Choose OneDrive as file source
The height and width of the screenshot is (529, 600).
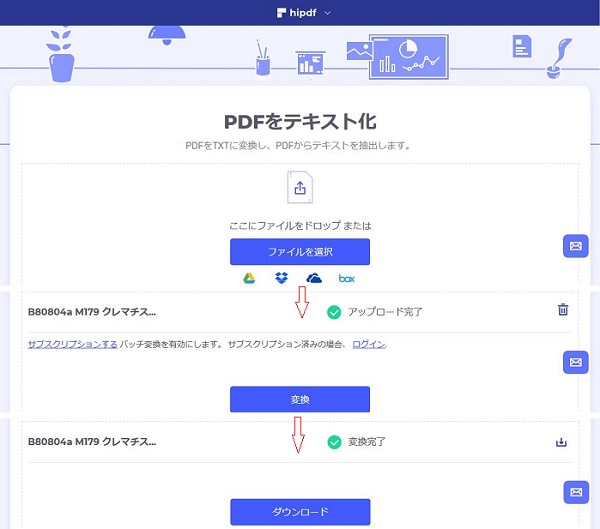pos(314,278)
